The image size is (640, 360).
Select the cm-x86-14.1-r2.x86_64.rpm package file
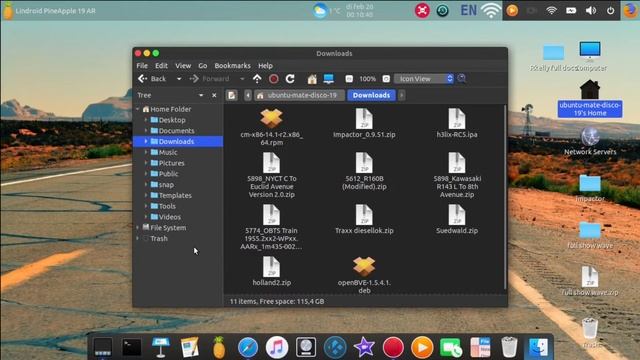pyautogui.click(x=271, y=127)
